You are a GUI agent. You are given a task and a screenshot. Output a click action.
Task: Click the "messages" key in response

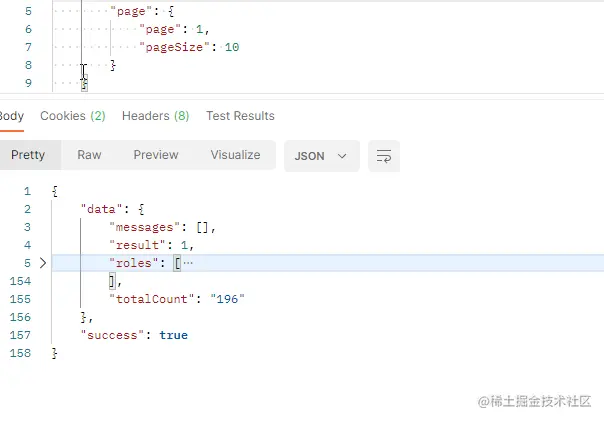coord(144,227)
